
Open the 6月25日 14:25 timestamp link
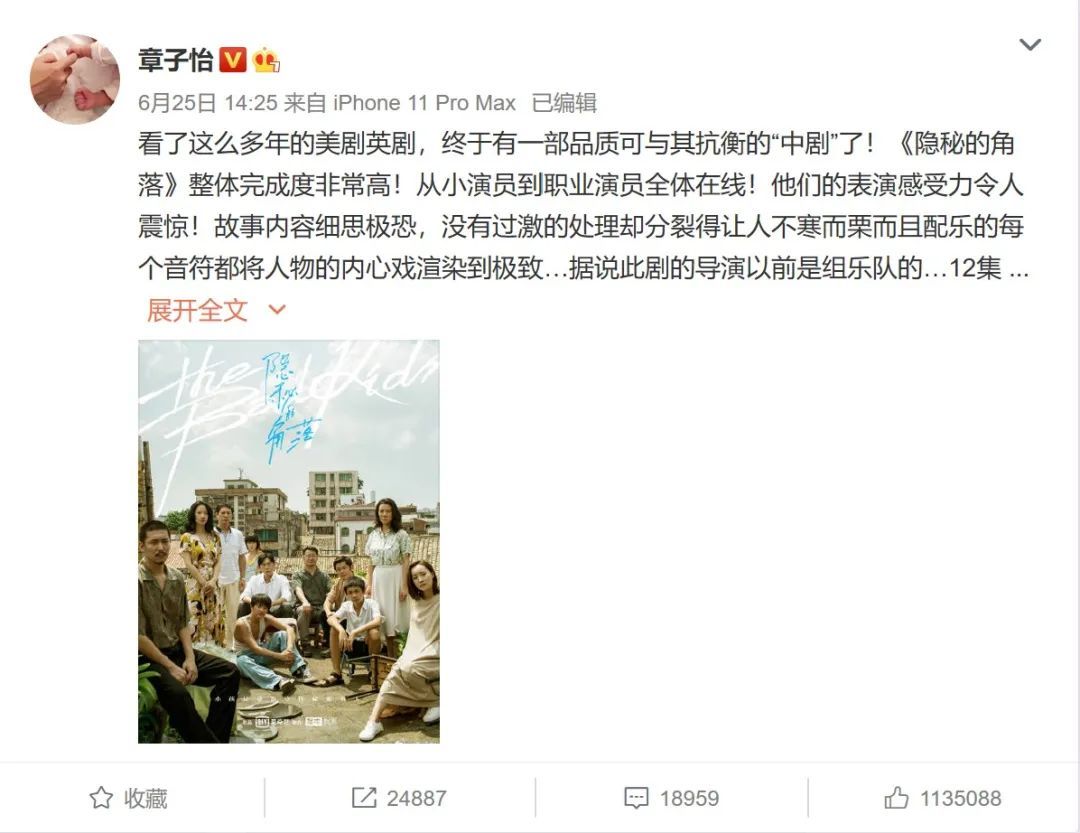tap(207, 103)
